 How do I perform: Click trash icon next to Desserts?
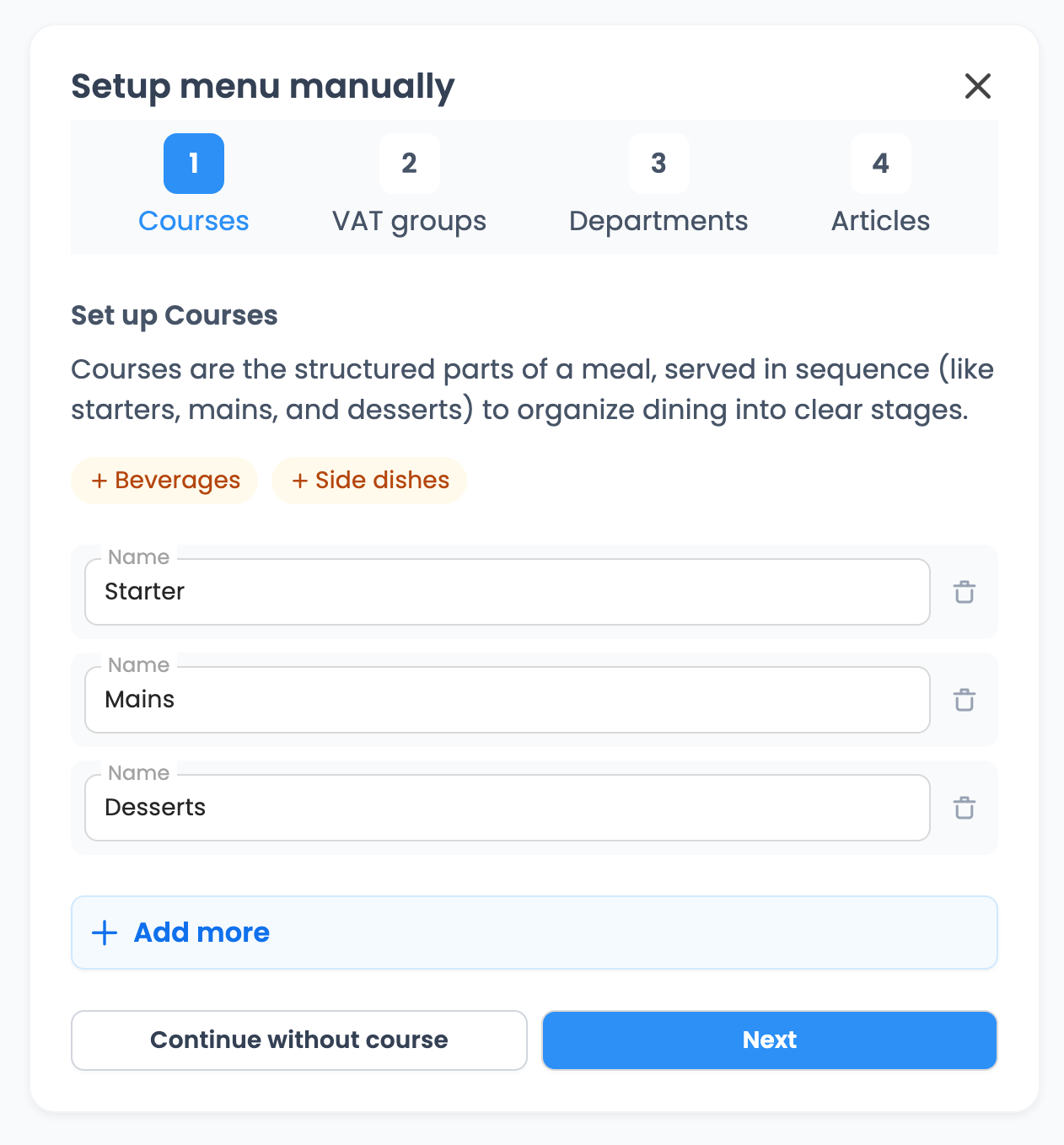[x=965, y=808]
